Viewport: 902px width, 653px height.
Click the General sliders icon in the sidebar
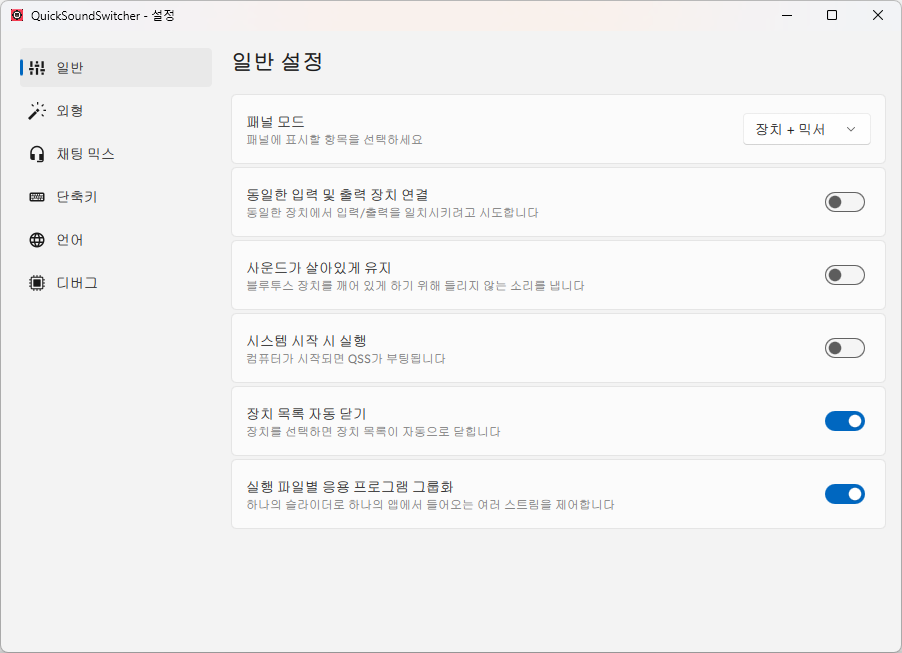click(x=37, y=68)
